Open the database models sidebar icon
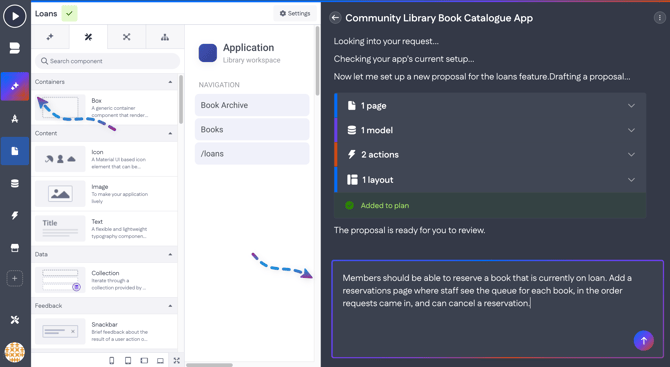670x367 pixels. (15, 184)
